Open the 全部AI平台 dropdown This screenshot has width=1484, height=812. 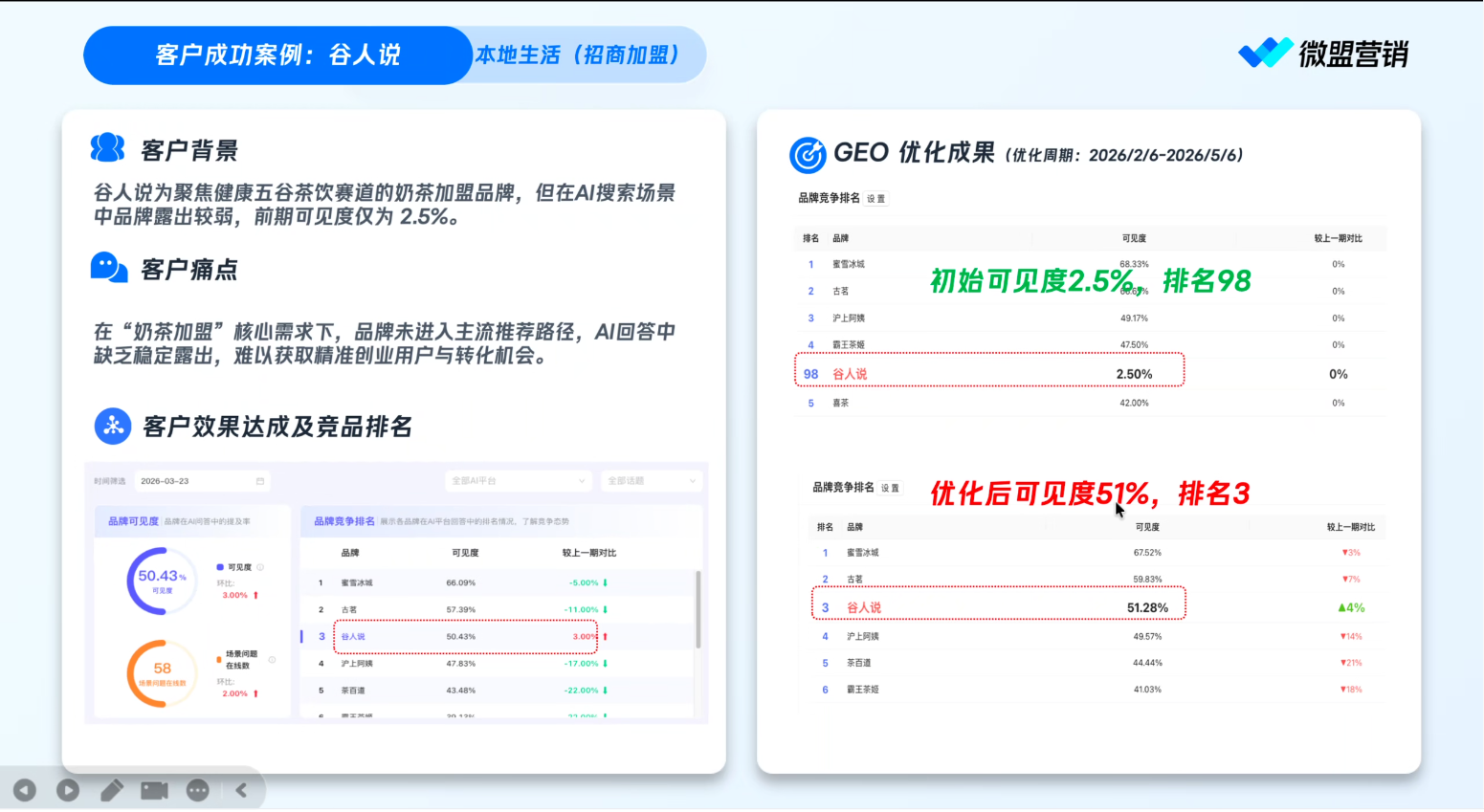click(x=518, y=480)
